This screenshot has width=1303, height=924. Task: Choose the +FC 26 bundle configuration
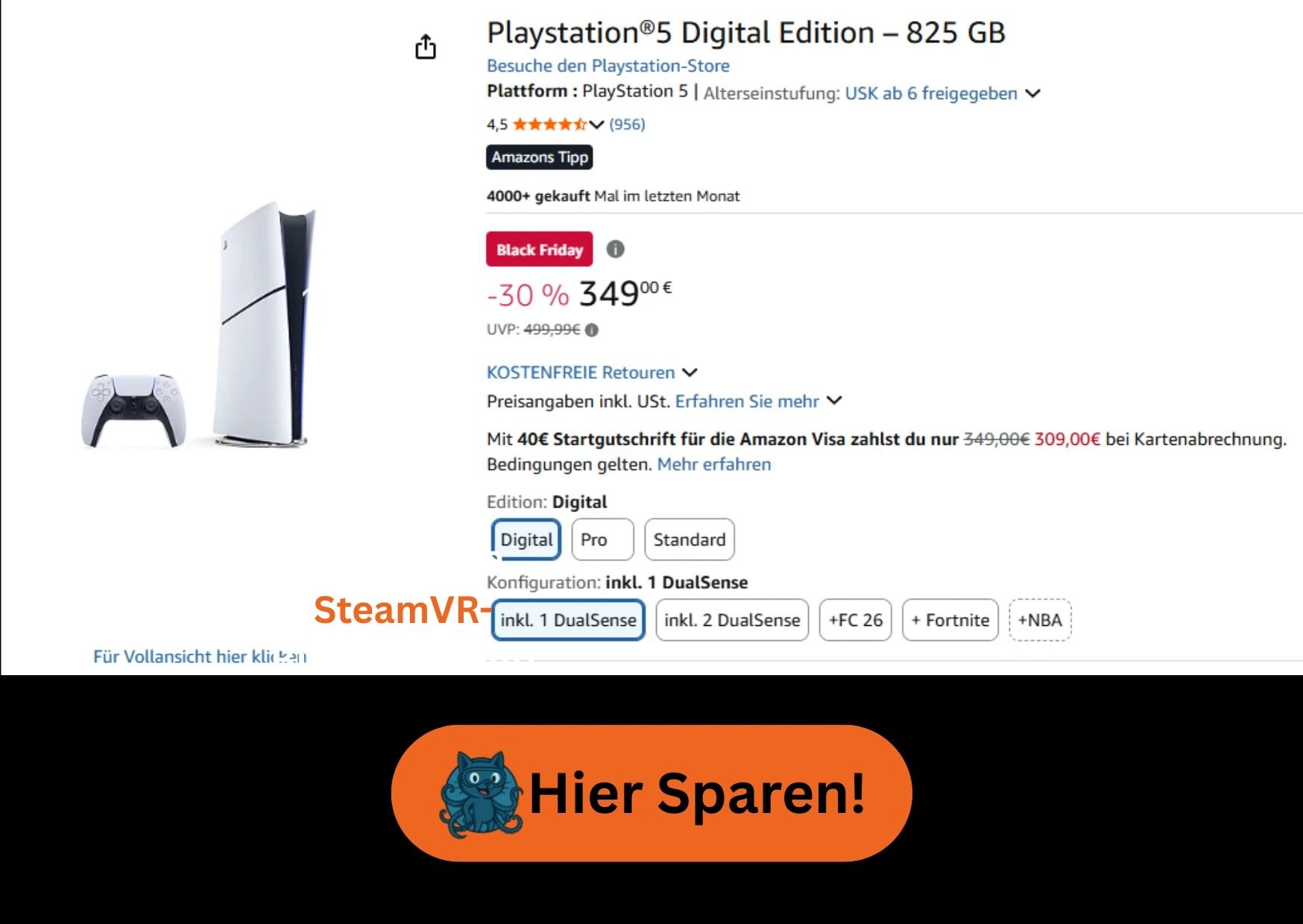pos(856,620)
